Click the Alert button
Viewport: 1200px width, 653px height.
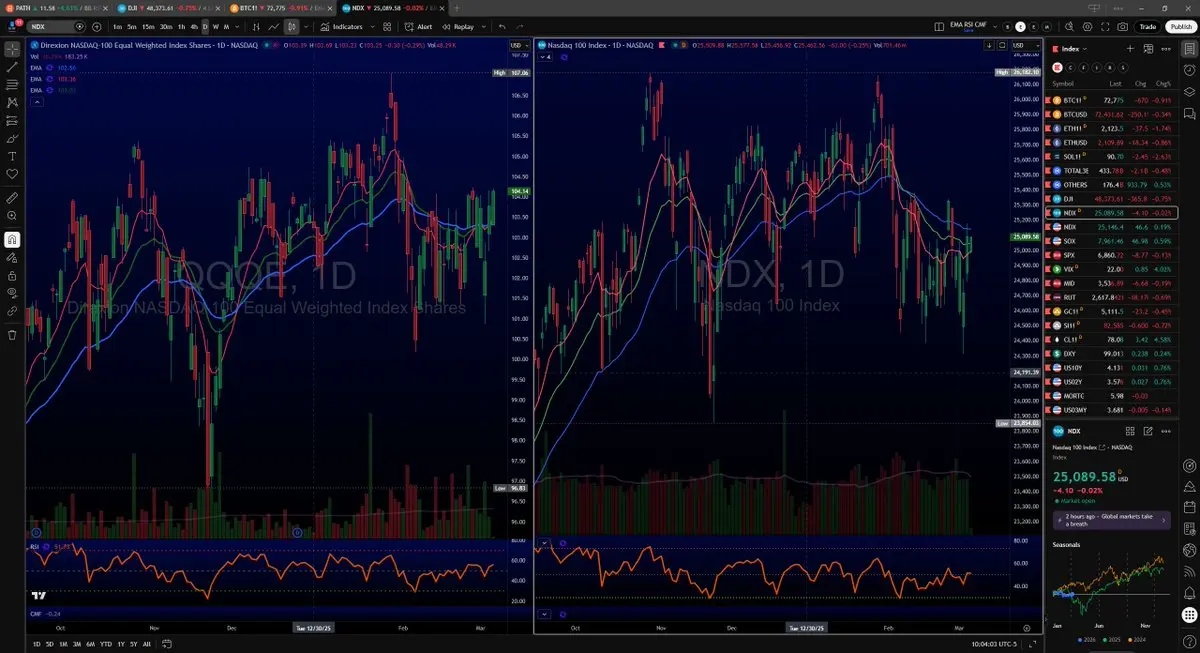418,27
